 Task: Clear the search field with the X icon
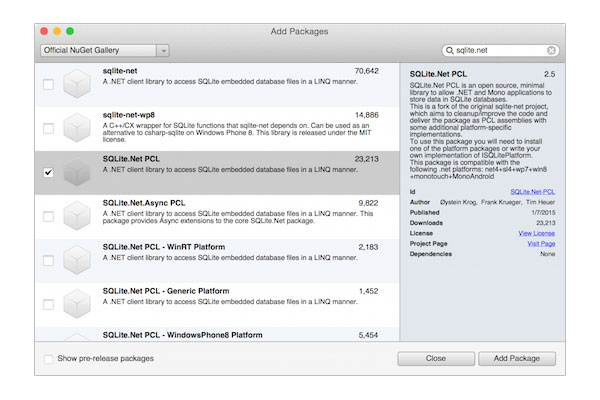coord(551,51)
